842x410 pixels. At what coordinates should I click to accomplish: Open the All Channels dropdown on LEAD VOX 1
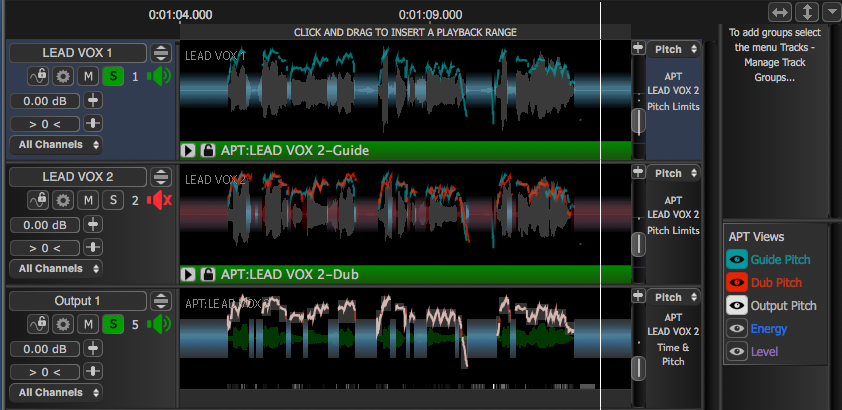(56, 145)
